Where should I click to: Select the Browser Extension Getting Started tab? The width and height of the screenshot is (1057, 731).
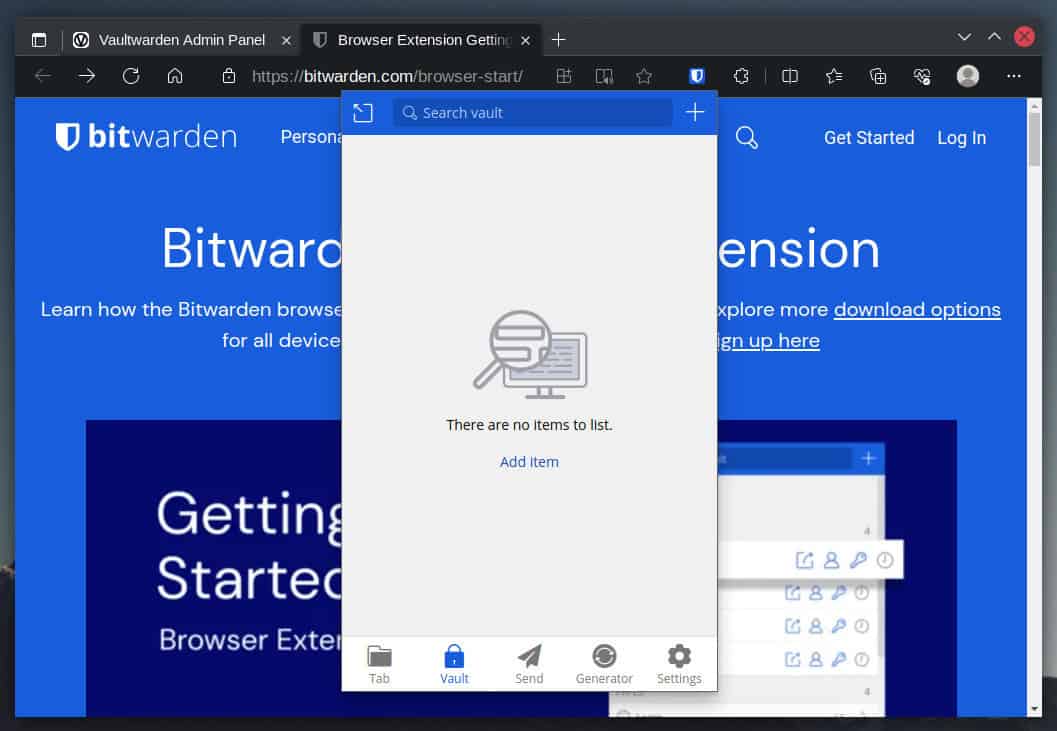420,40
